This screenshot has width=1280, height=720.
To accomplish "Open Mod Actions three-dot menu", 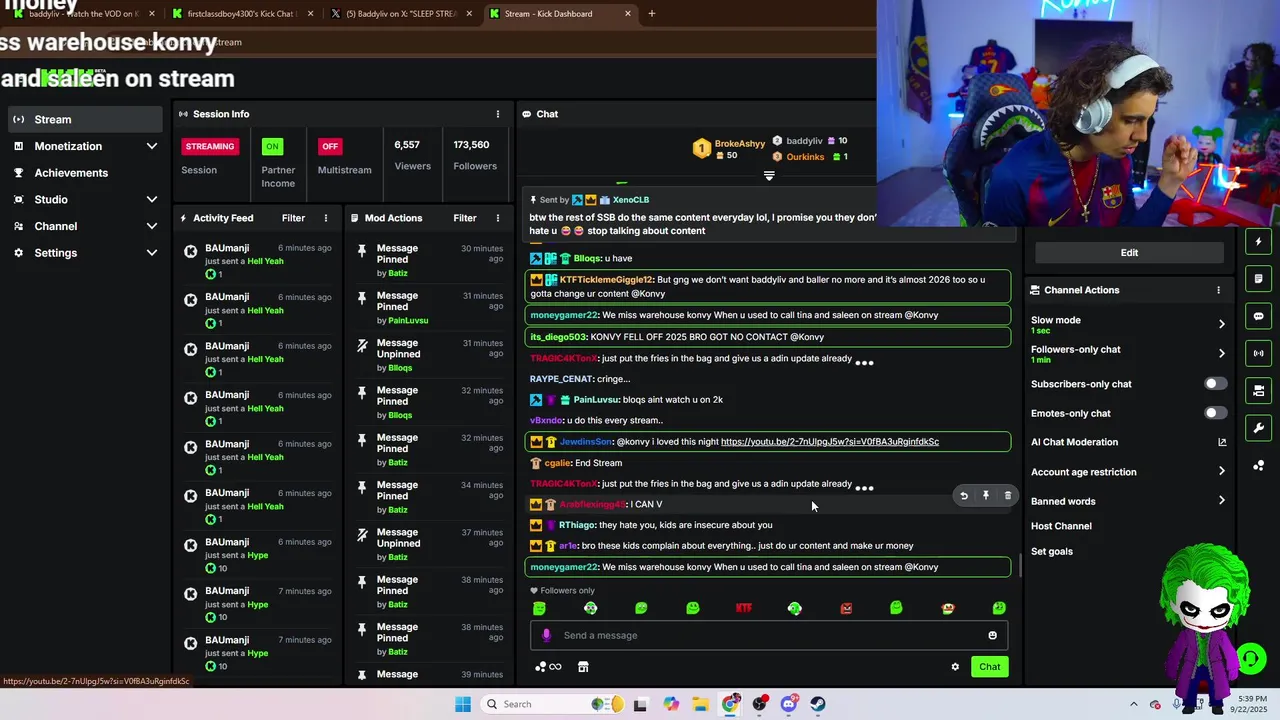I will point(498,218).
